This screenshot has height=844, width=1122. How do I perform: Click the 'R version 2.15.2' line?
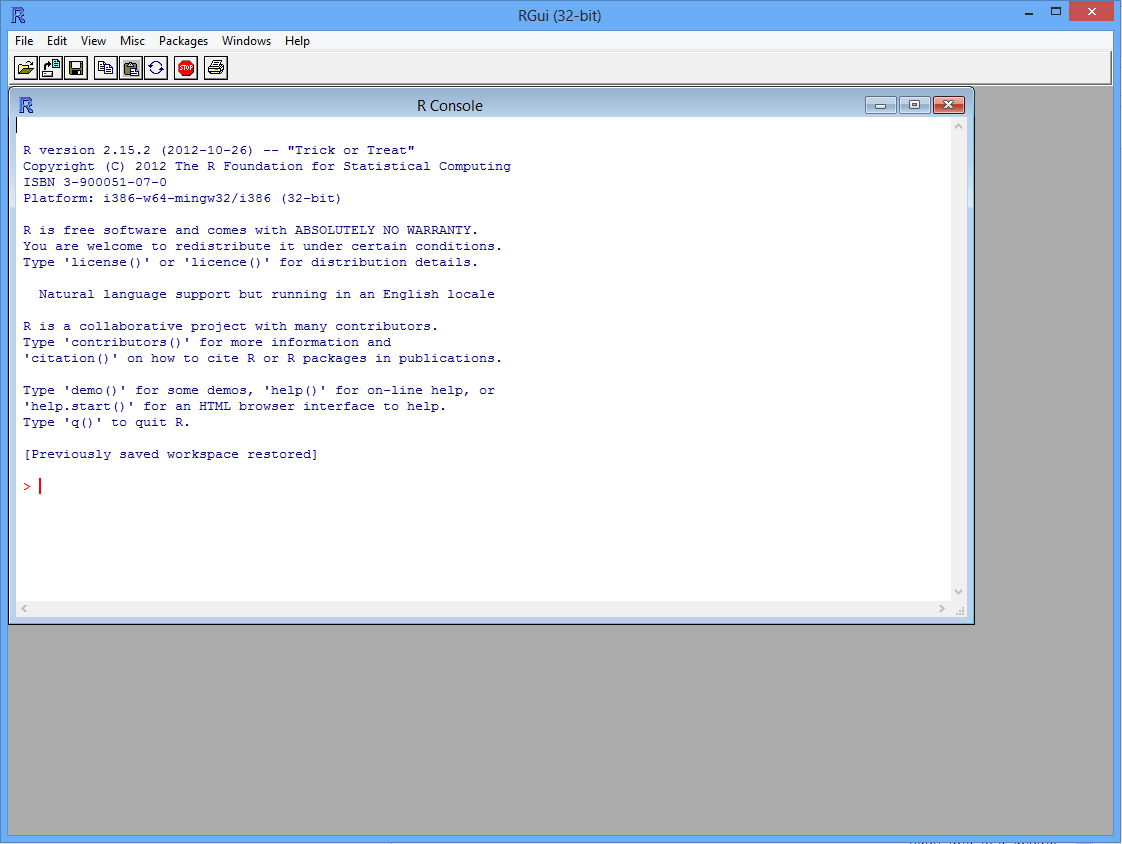pyautogui.click(x=219, y=150)
